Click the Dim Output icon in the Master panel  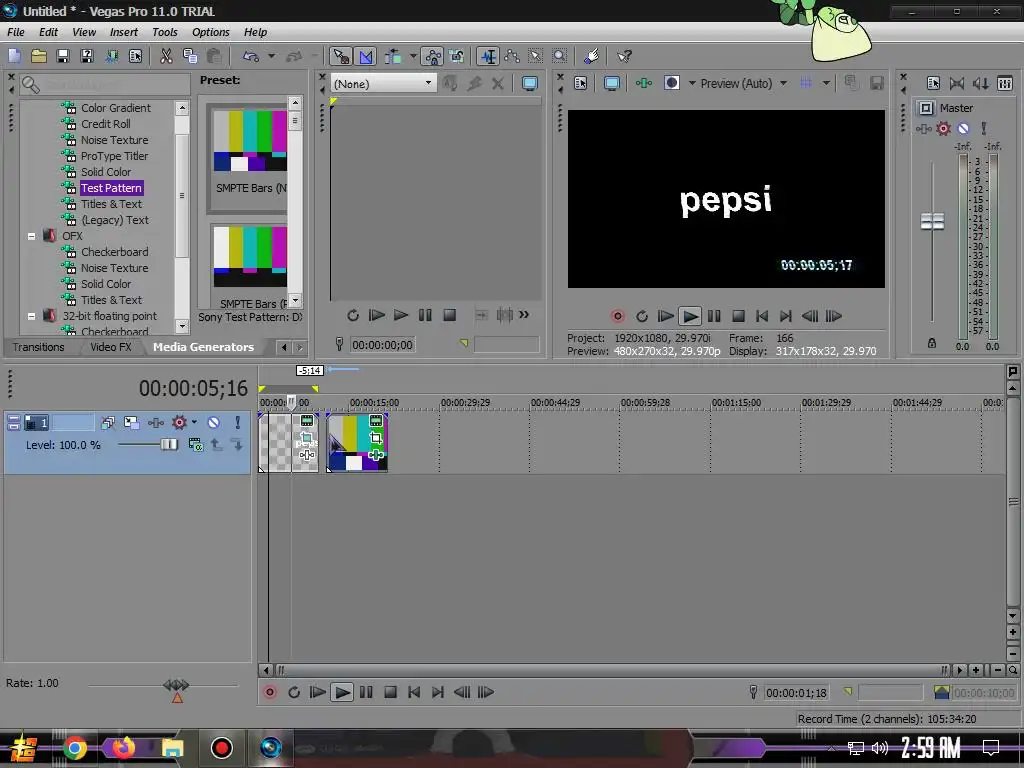coord(980,83)
